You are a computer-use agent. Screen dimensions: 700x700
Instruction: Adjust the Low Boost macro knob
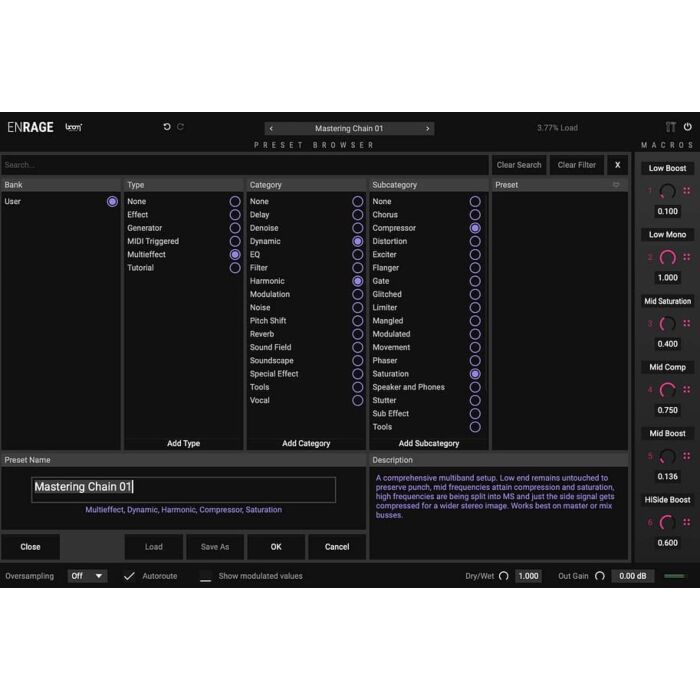[667, 191]
